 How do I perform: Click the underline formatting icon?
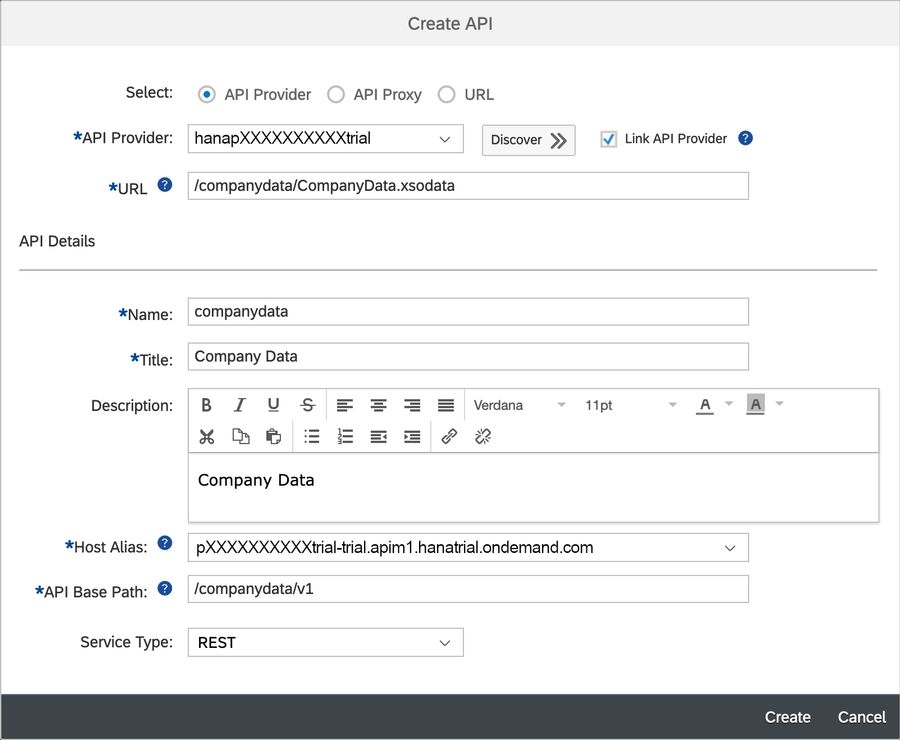[273, 405]
